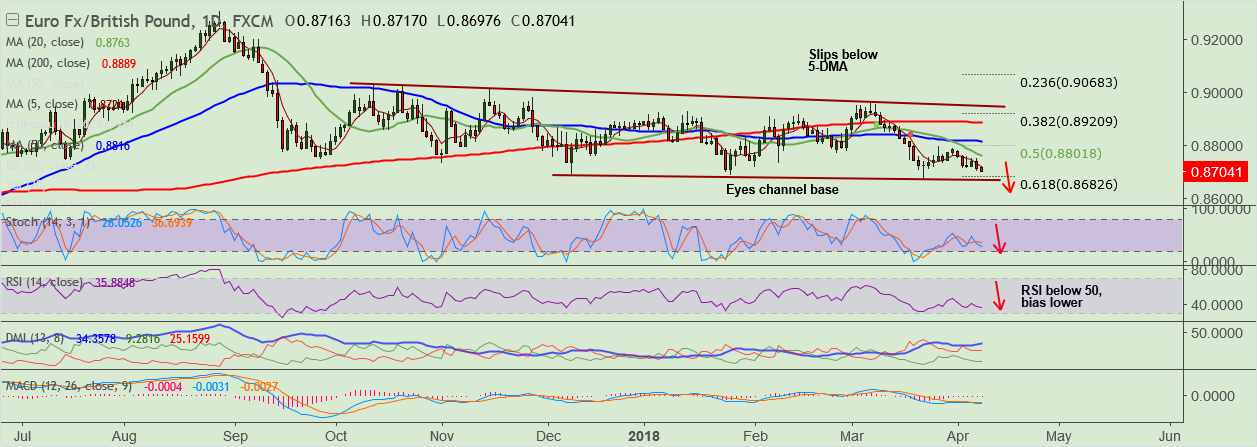Click Fibonacci level label 0.236(0.90683)

[1069, 82]
